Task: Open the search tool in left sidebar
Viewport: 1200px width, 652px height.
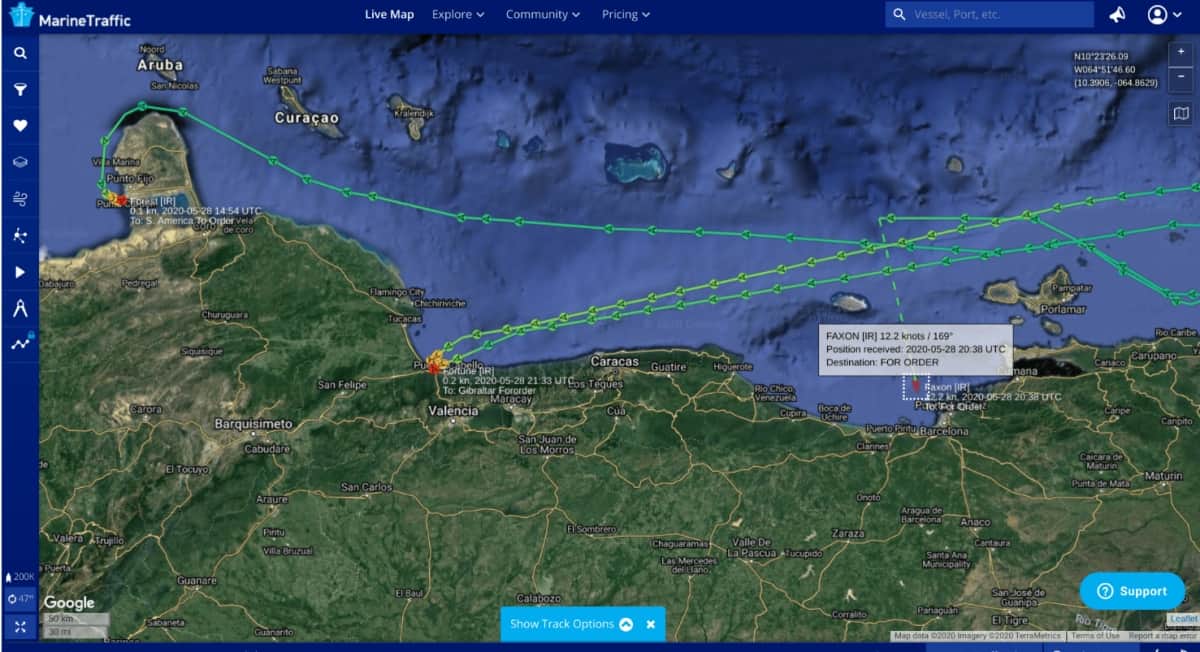Action: [20, 53]
